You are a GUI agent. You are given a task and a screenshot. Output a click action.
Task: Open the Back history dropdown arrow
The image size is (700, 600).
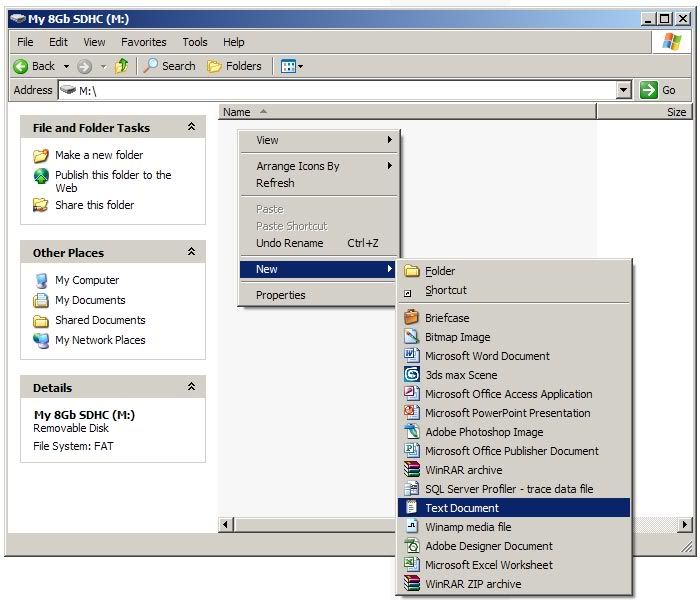point(67,67)
